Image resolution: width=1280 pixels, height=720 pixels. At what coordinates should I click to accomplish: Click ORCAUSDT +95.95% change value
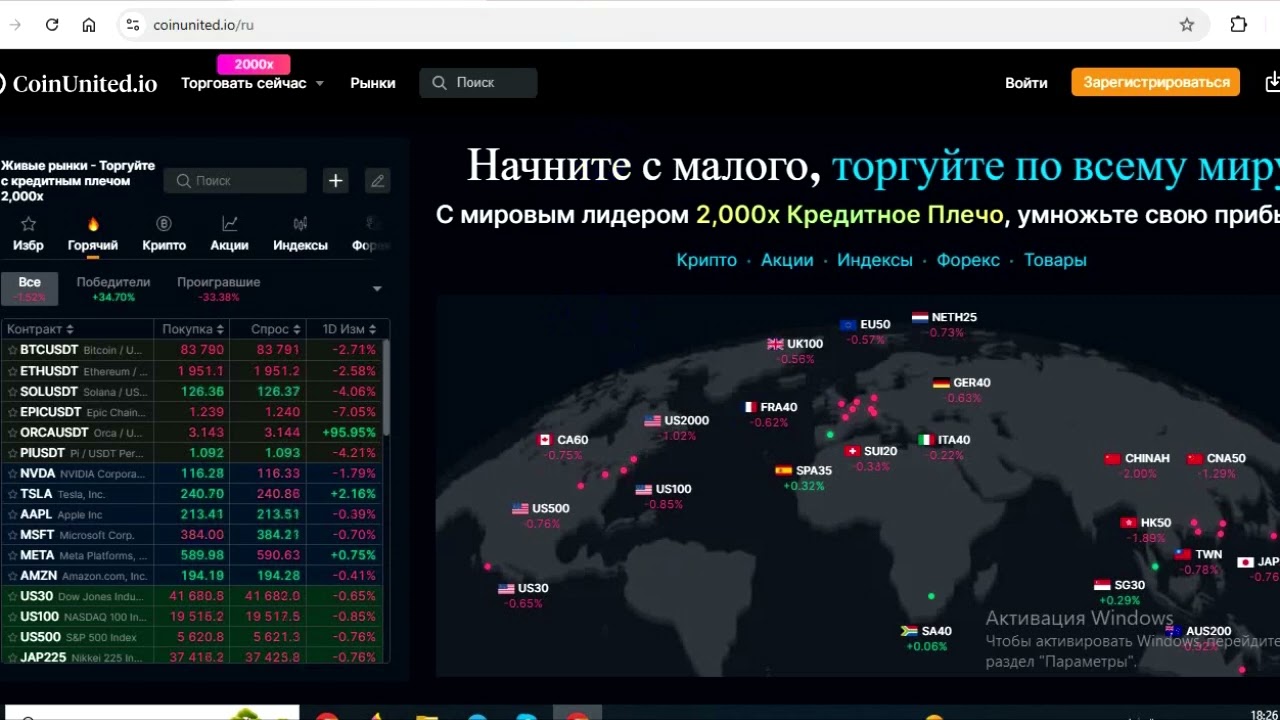tap(349, 432)
